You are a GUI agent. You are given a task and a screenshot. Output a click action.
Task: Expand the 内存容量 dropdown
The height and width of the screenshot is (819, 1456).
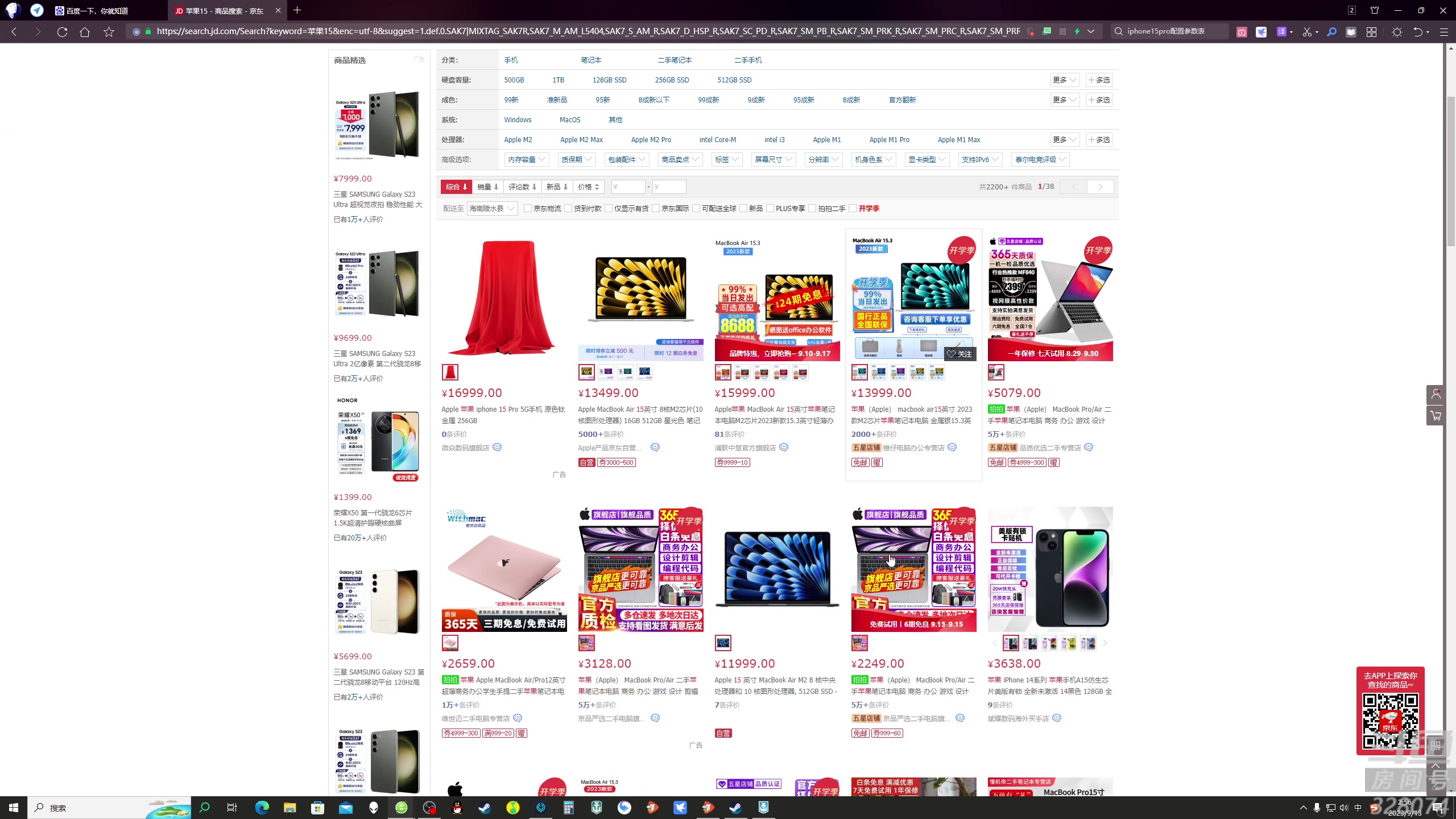(526, 160)
